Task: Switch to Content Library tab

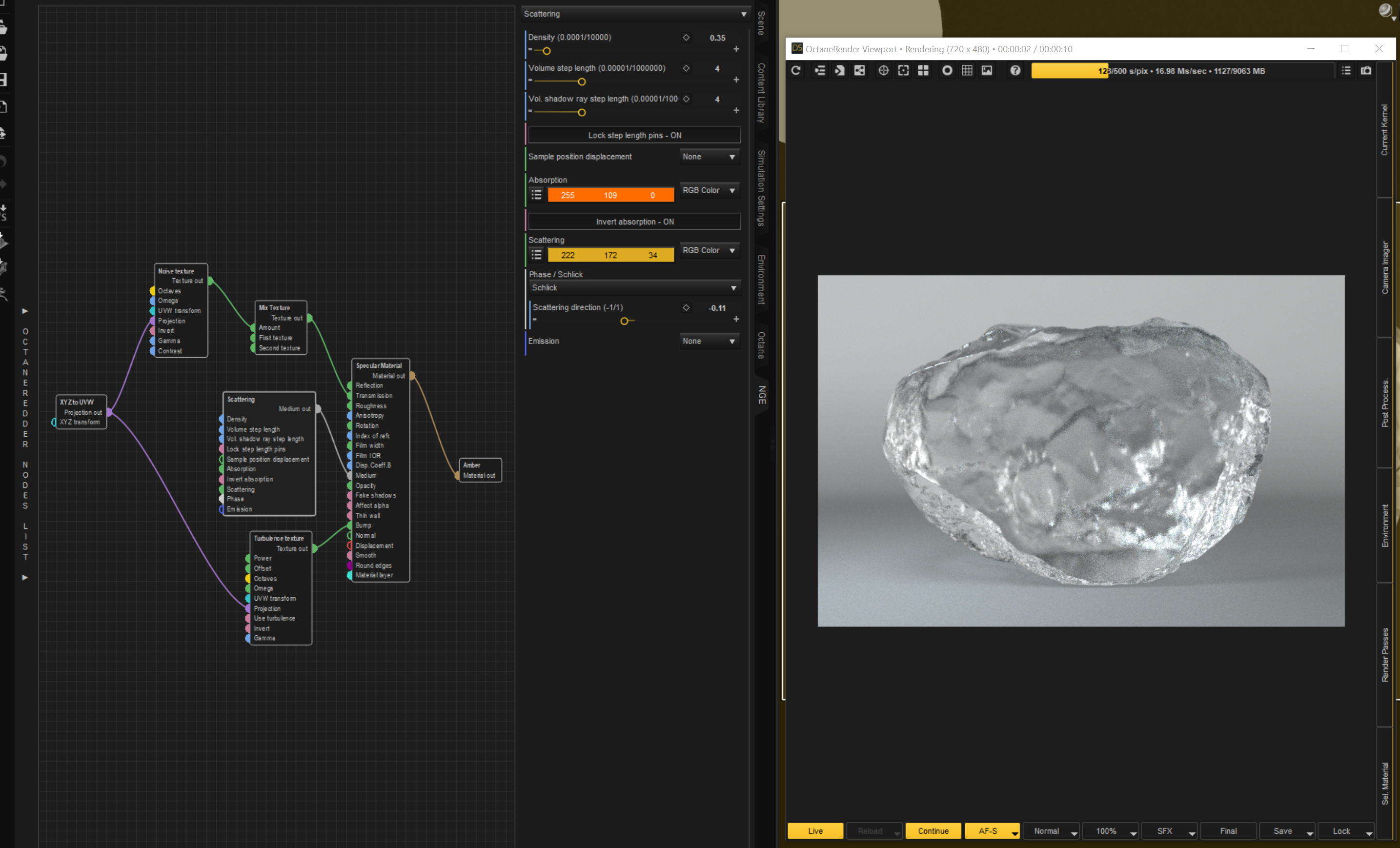Action: tap(761, 93)
